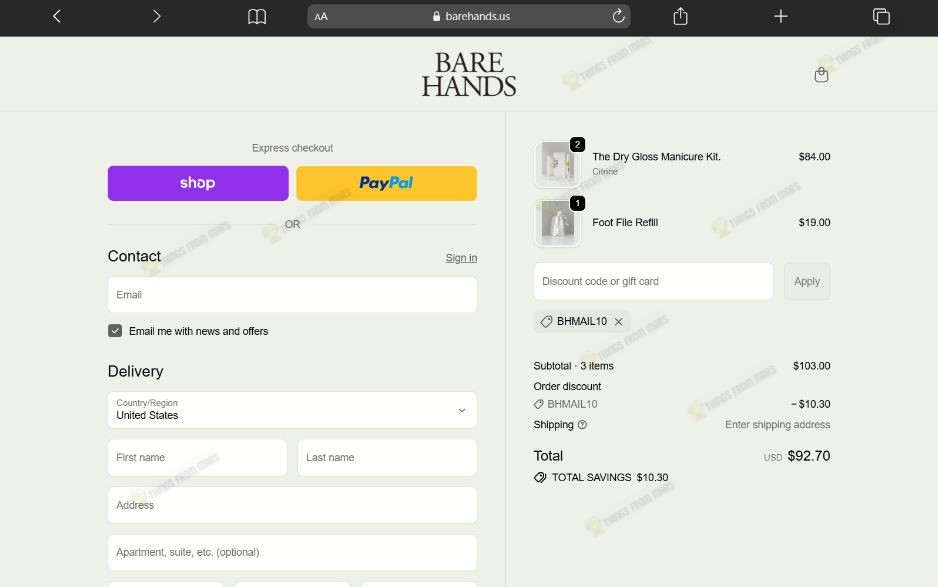Click the Sign in link

pyautogui.click(x=461, y=258)
